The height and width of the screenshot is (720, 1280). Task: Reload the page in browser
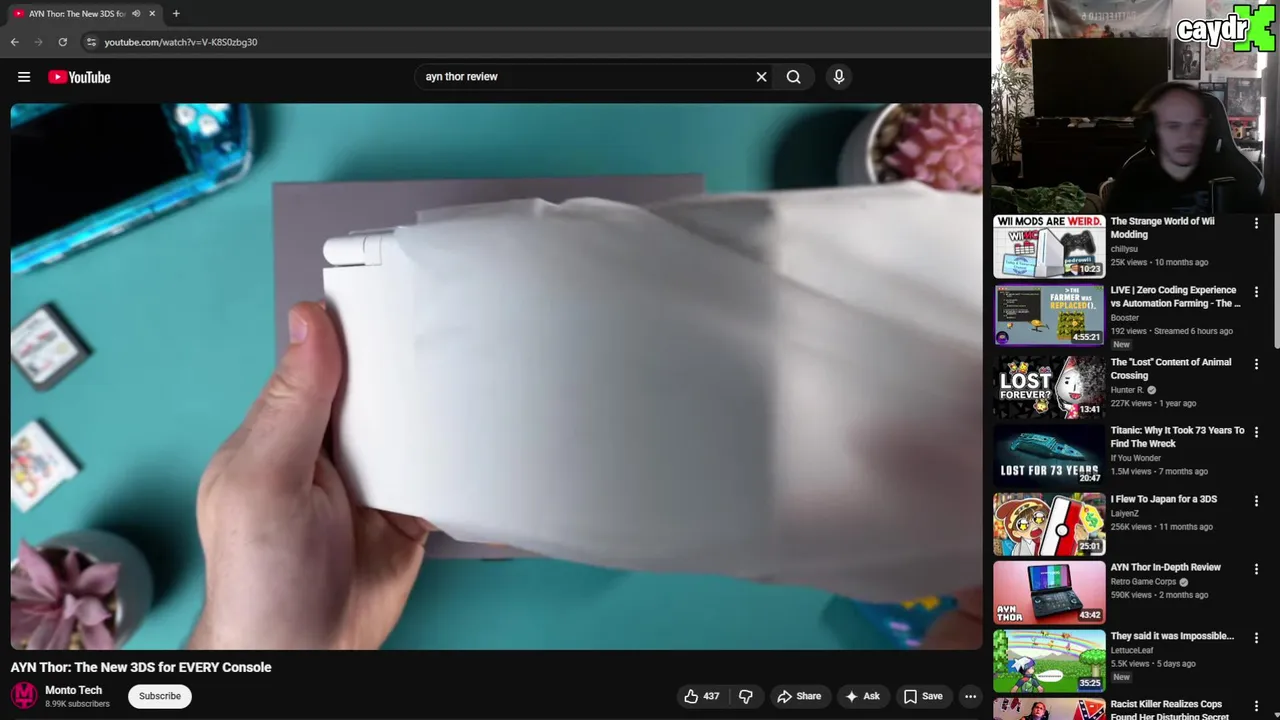[62, 42]
